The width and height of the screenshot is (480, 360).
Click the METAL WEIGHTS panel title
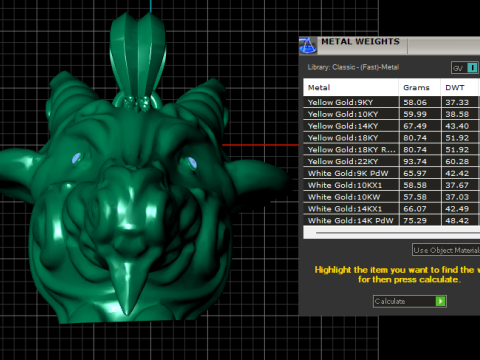coord(360,42)
